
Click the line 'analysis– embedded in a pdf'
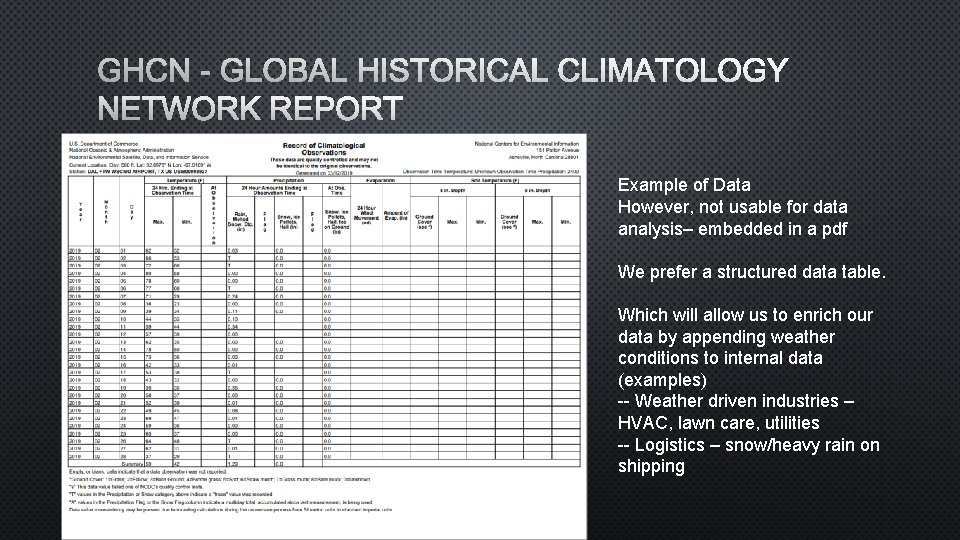(732, 229)
